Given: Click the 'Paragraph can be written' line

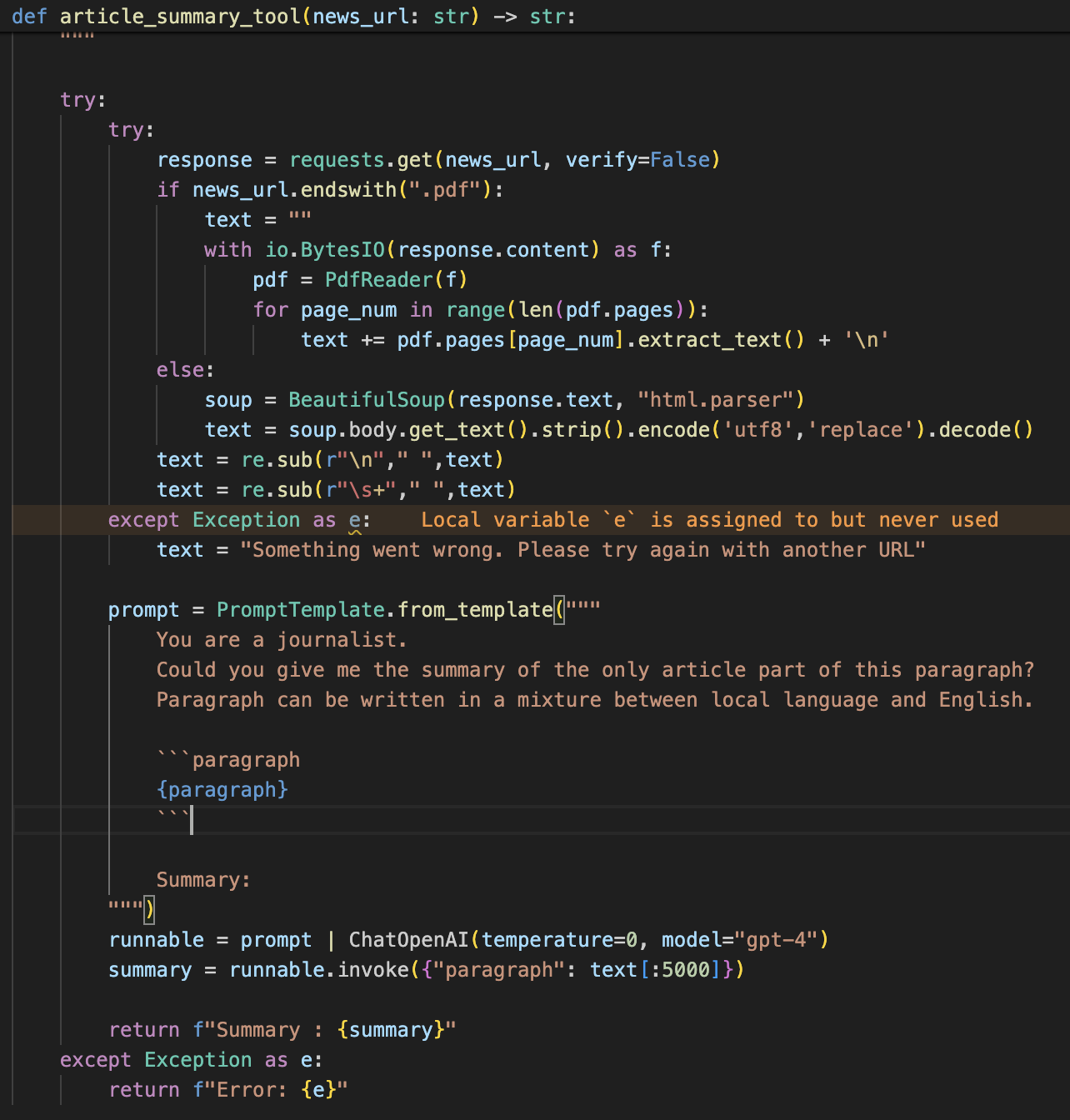Looking at the screenshot, I should [x=596, y=700].
